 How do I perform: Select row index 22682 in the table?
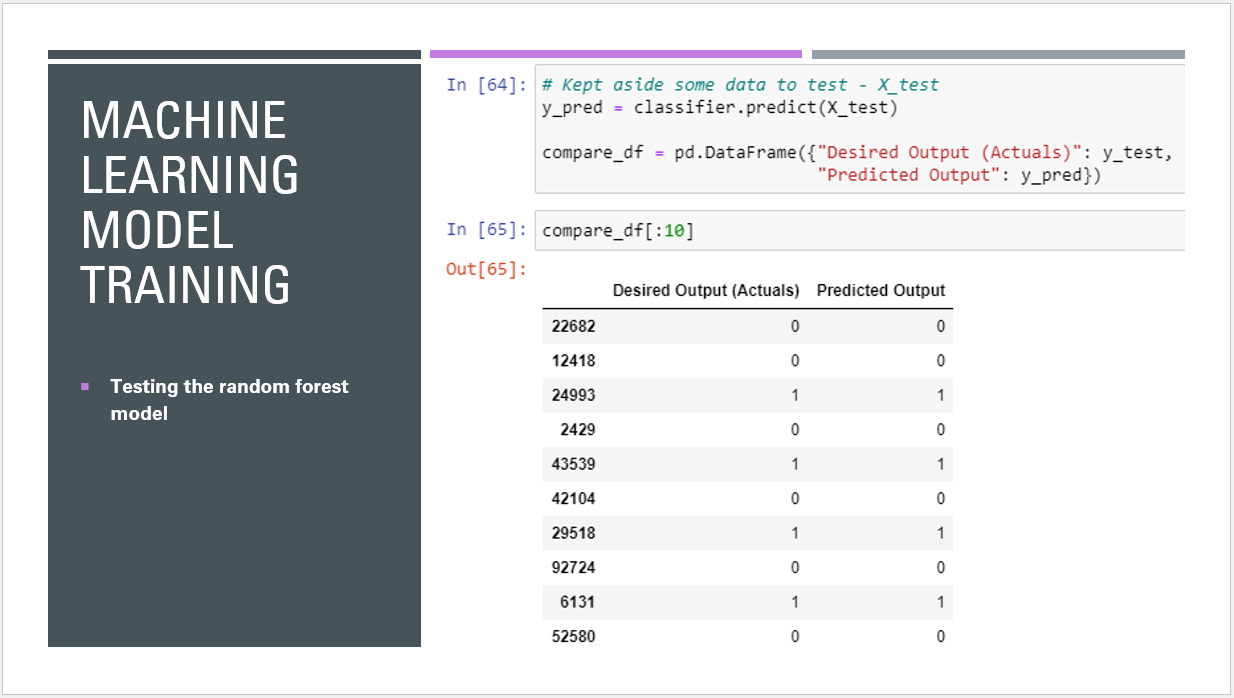click(x=573, y=326)
